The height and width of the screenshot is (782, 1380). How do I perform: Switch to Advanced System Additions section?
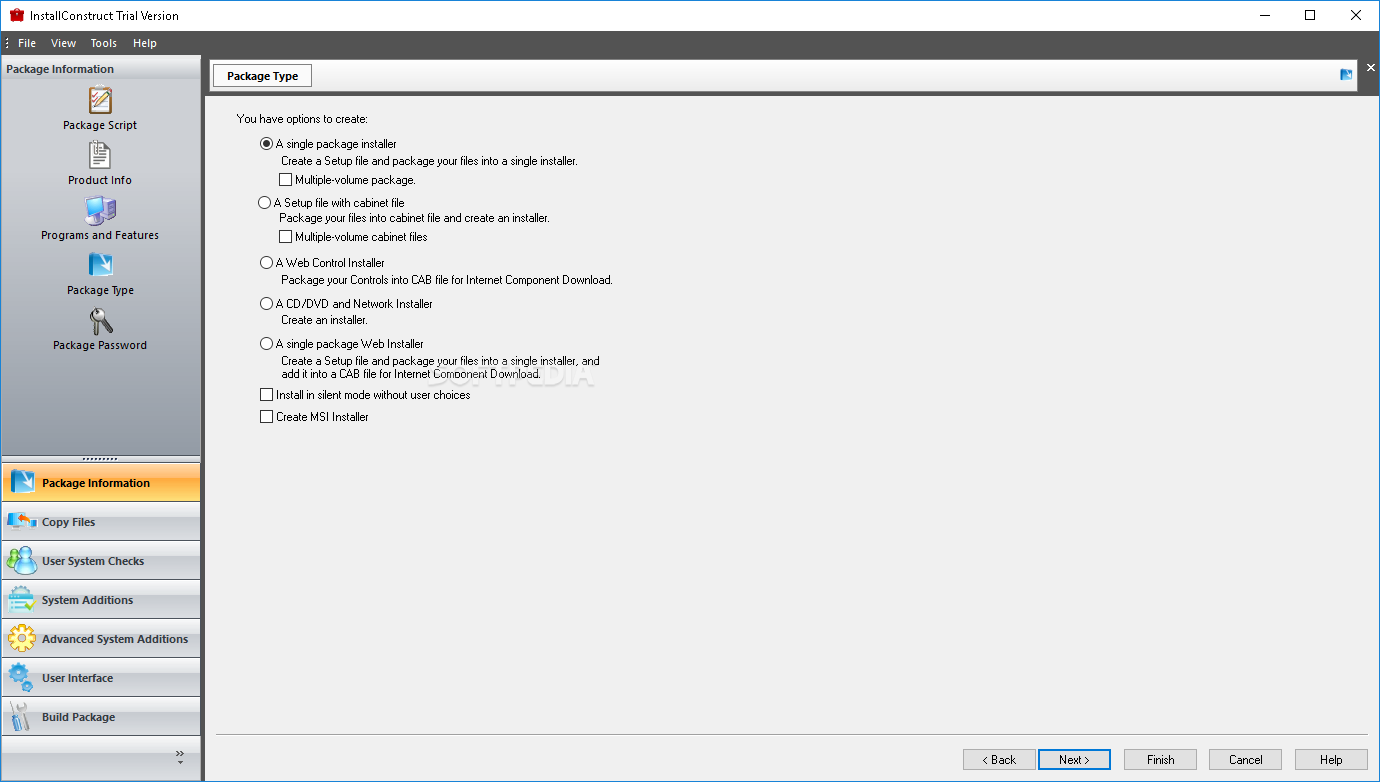click(101, 638)
